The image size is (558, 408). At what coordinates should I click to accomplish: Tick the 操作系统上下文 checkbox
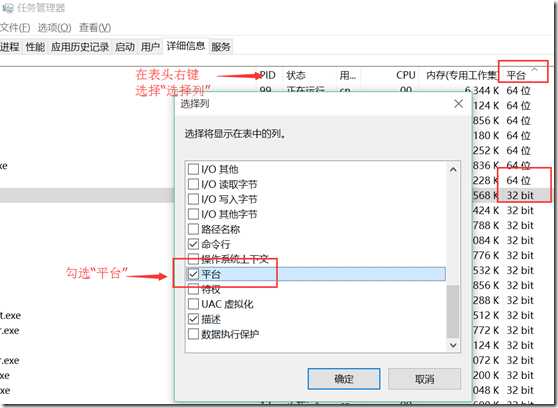coord(193,258)
